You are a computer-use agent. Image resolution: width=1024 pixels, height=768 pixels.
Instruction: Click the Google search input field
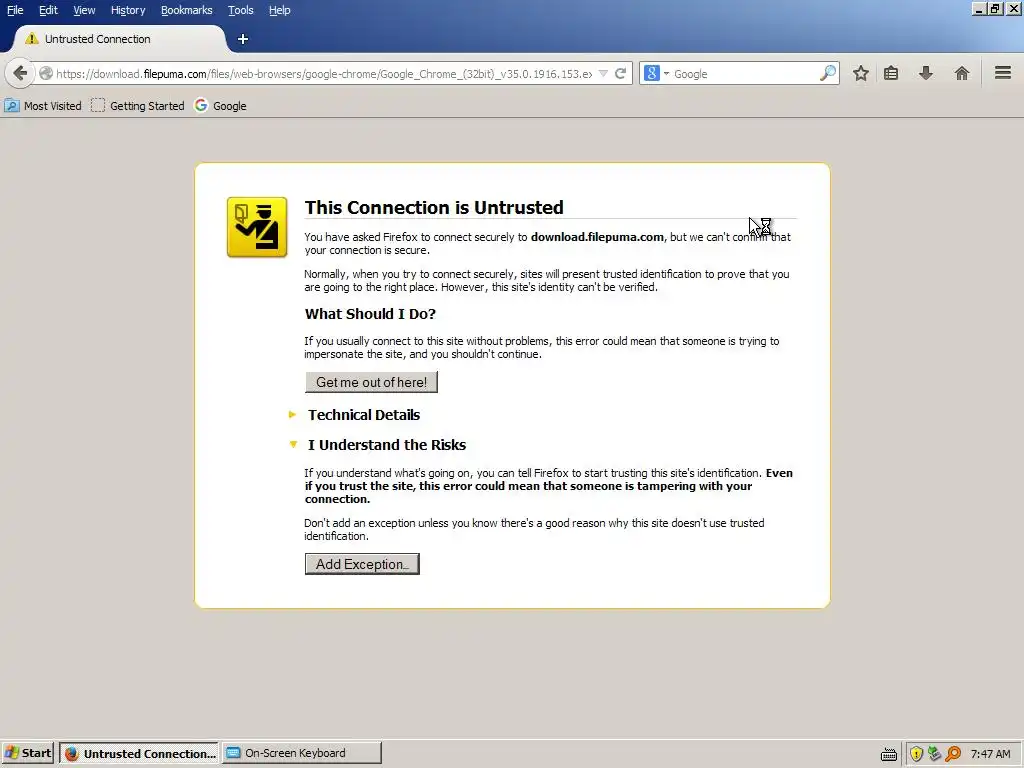coord(744,74)
